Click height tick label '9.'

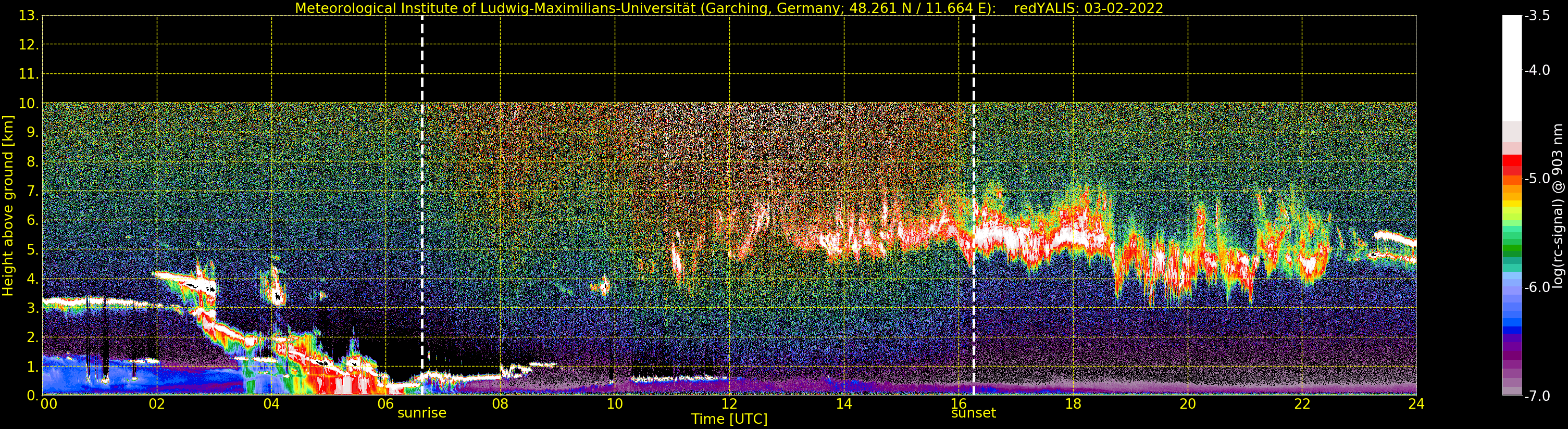(32, 133)
